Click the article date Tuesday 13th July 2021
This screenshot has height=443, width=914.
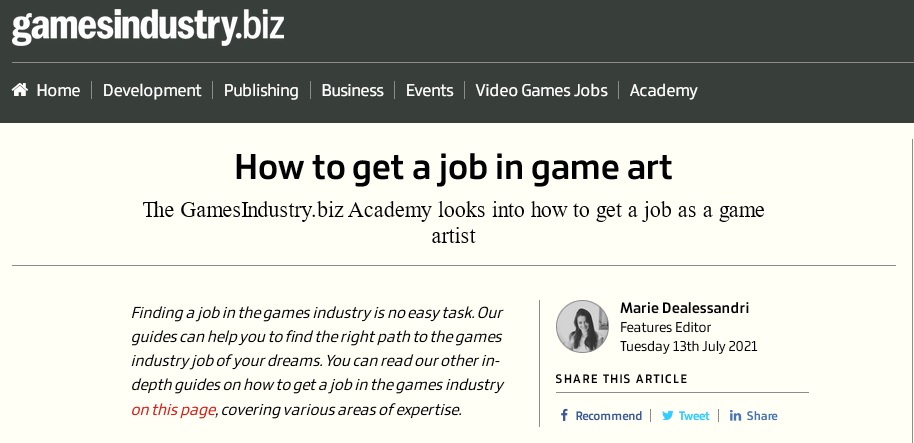(688, 347)
